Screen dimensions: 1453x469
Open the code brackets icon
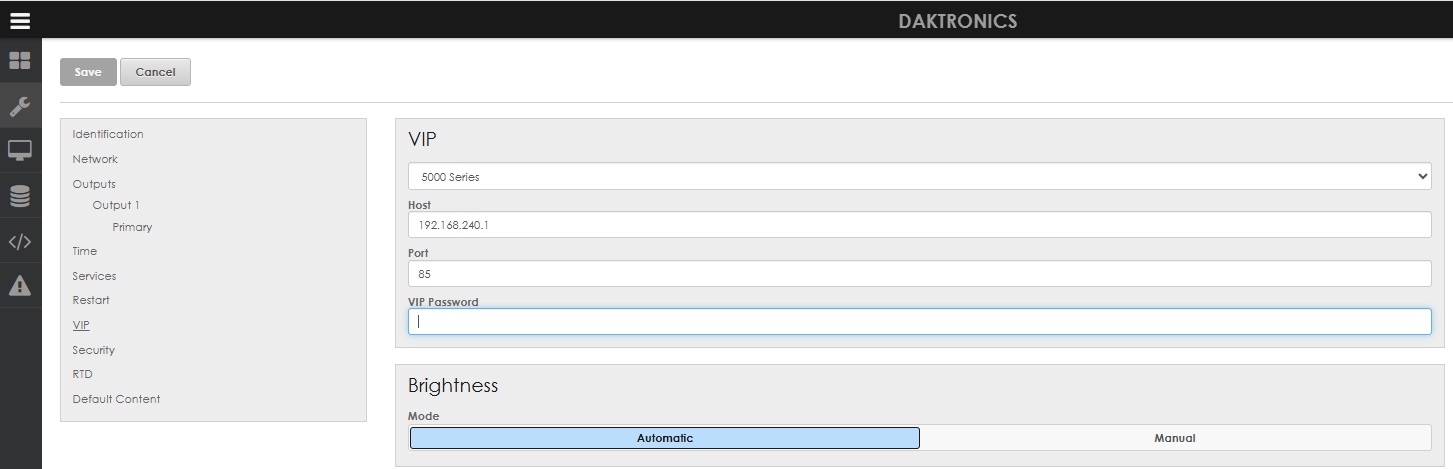(x=20, y=241)
